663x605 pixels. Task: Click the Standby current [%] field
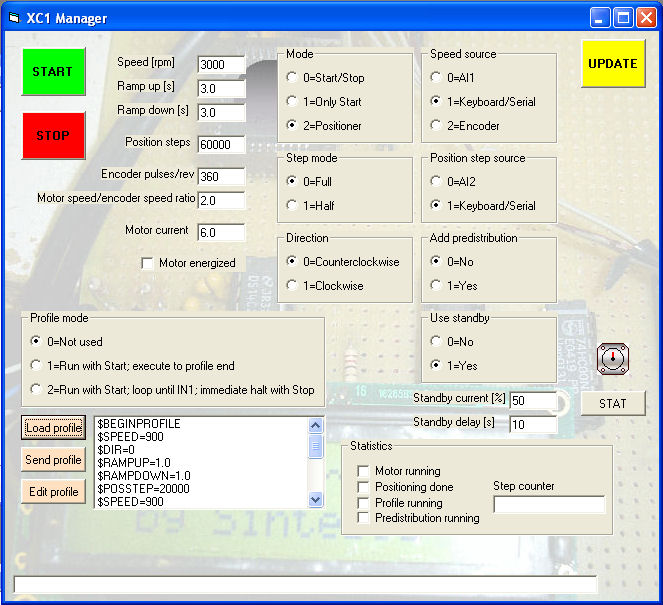click(x=532, y=400)
